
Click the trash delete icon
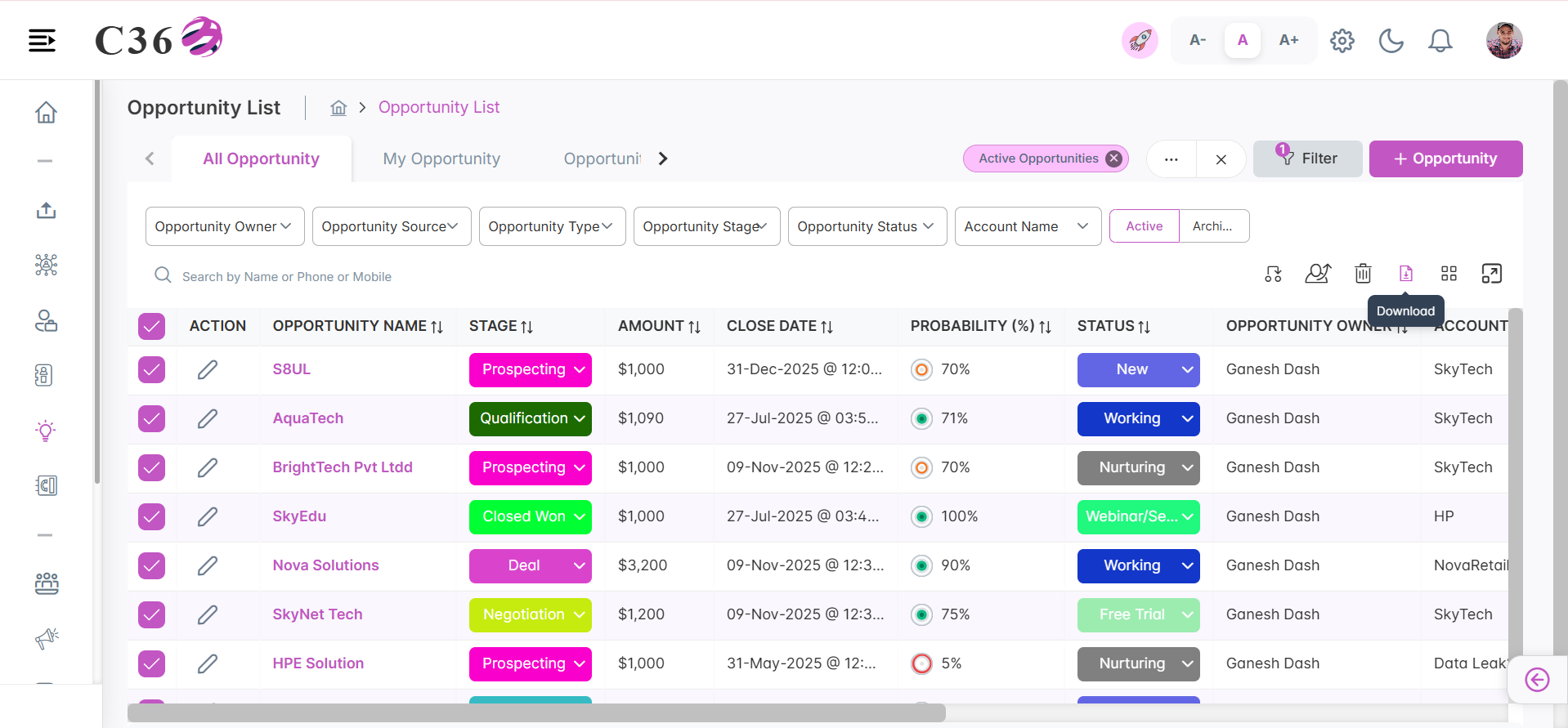point(1363,274)
